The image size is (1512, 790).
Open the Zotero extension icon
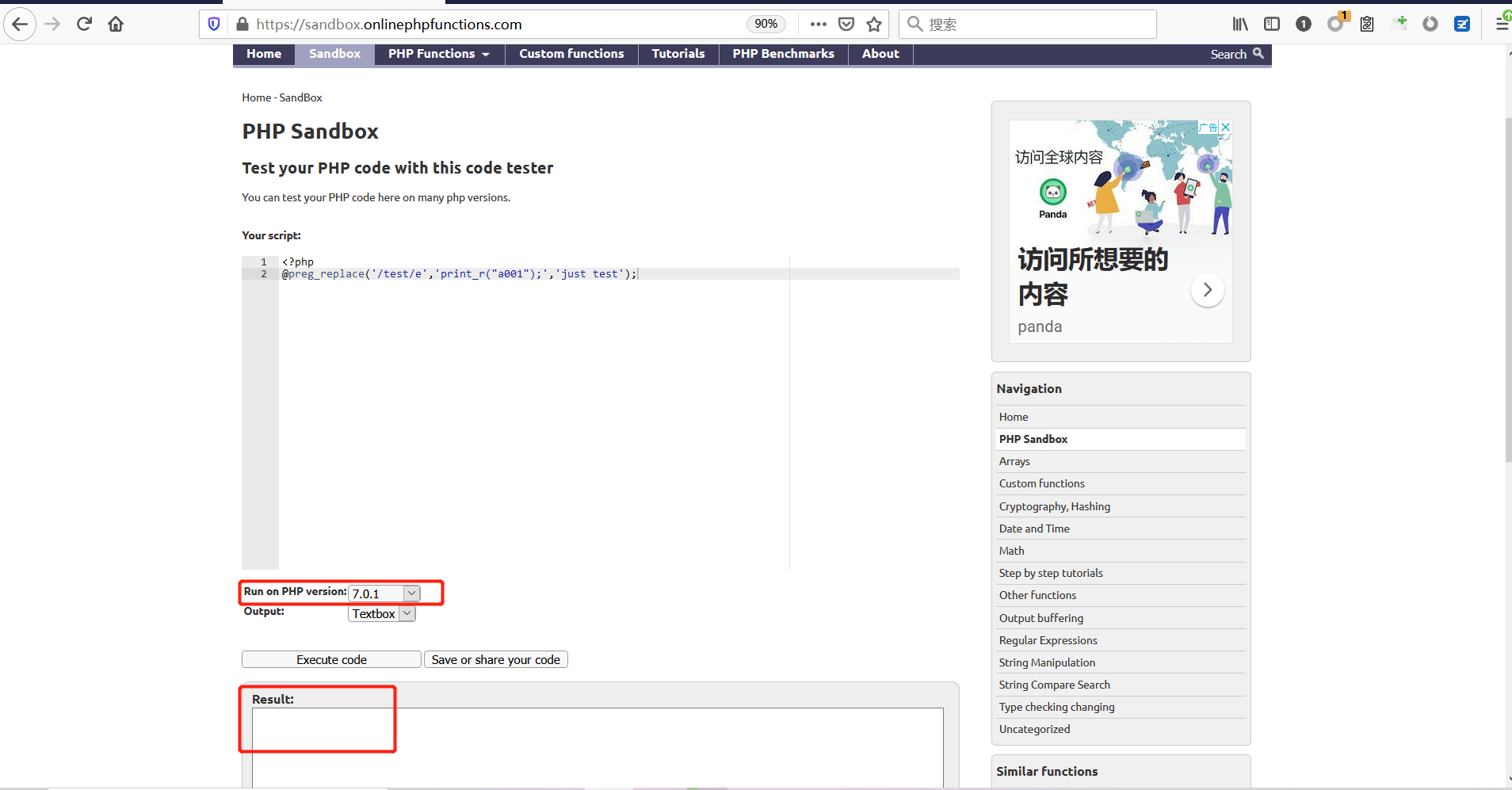(x=1462, y=24)
